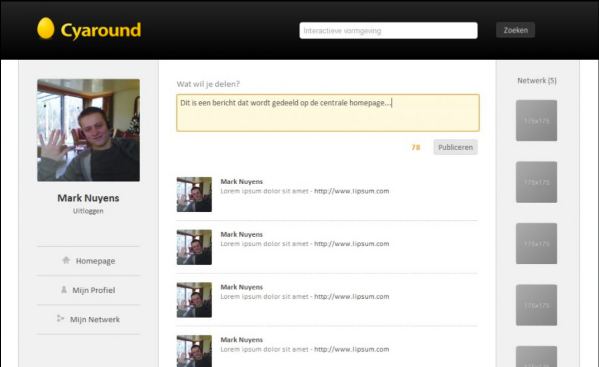Image resolution: width=599 pixels, height=367 pixels.
Task: Open the avatar of the fourth Mark Nuyens post
Action: 194,351
